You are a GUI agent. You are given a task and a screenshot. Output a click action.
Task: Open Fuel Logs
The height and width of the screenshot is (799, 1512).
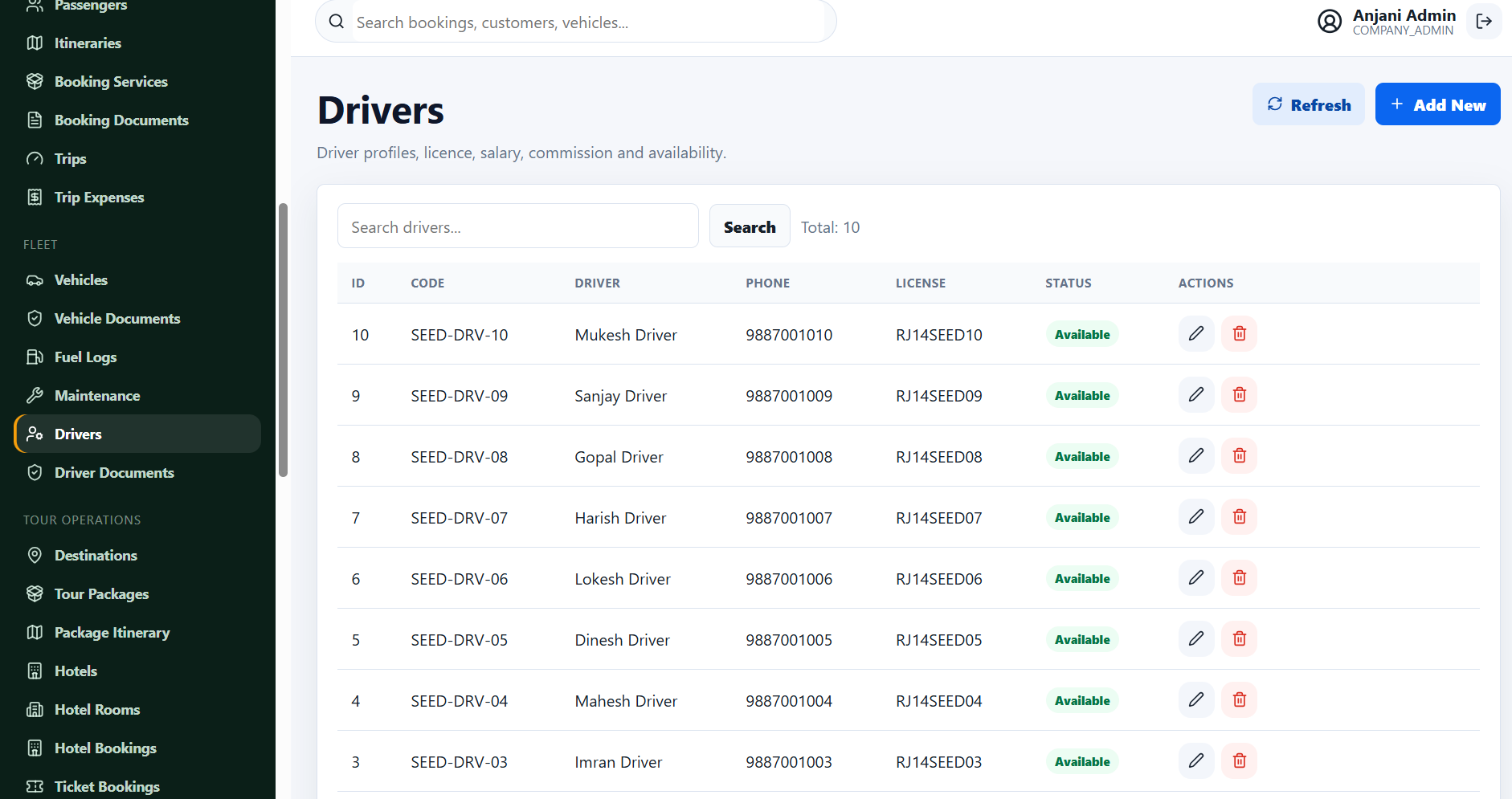[x=137, y=357]
